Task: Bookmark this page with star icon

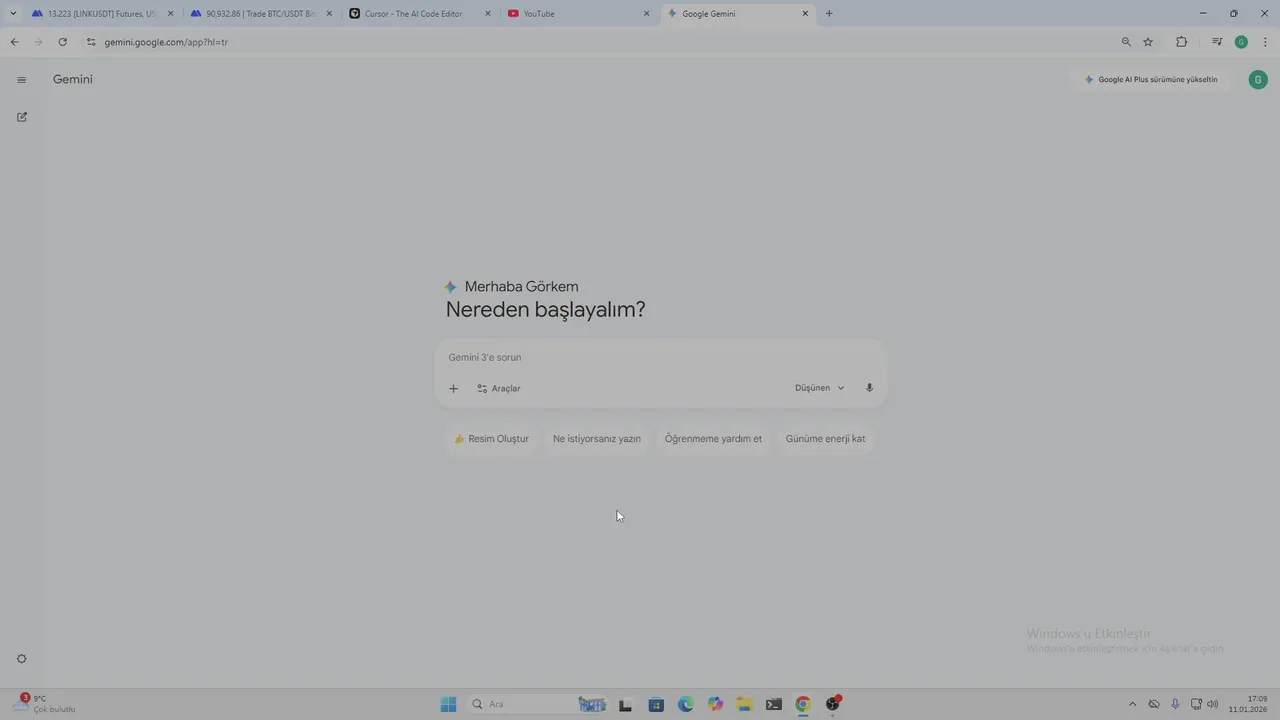Action: point(1148,42)
